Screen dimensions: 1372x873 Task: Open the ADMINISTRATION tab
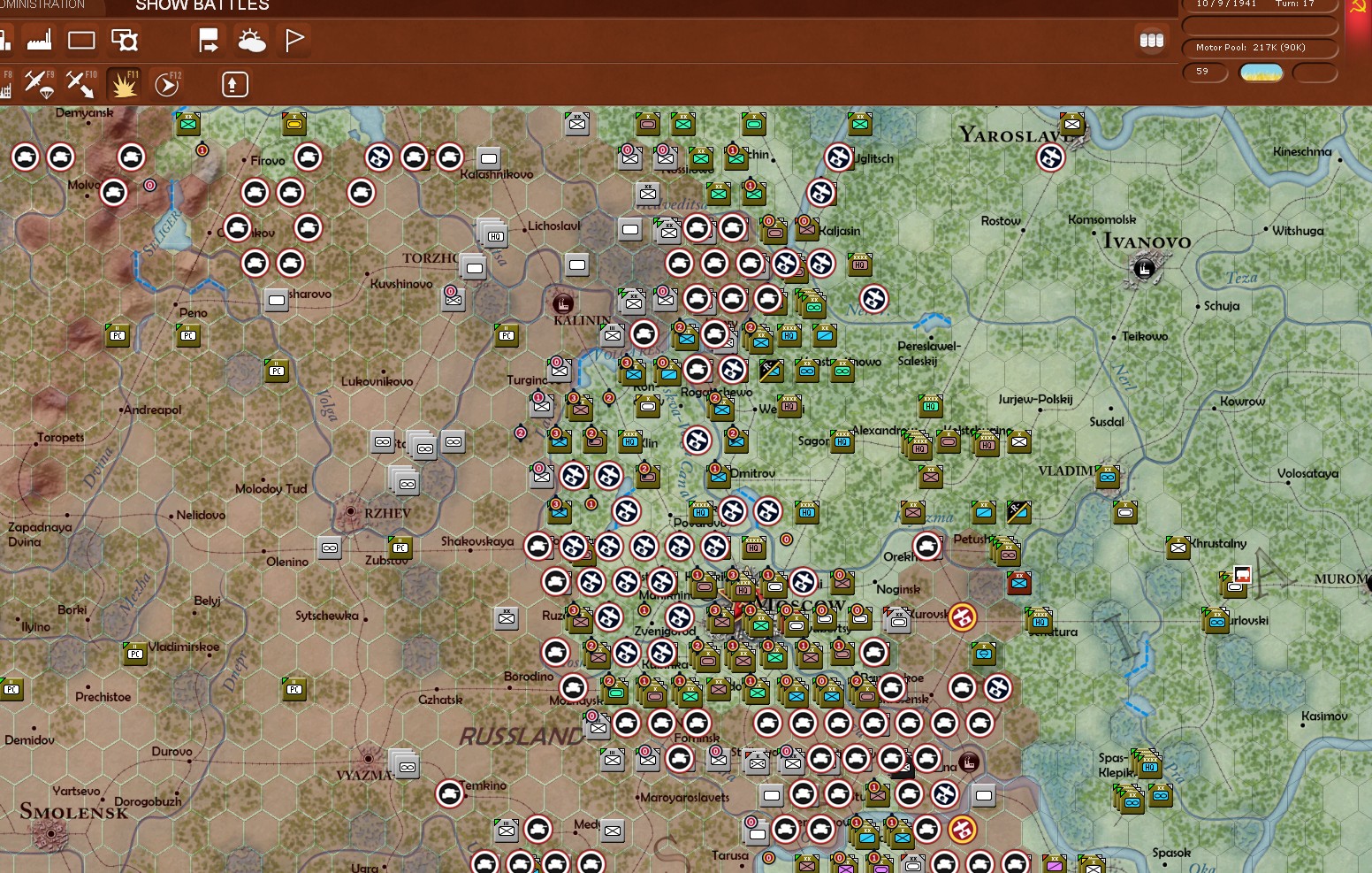42,5
